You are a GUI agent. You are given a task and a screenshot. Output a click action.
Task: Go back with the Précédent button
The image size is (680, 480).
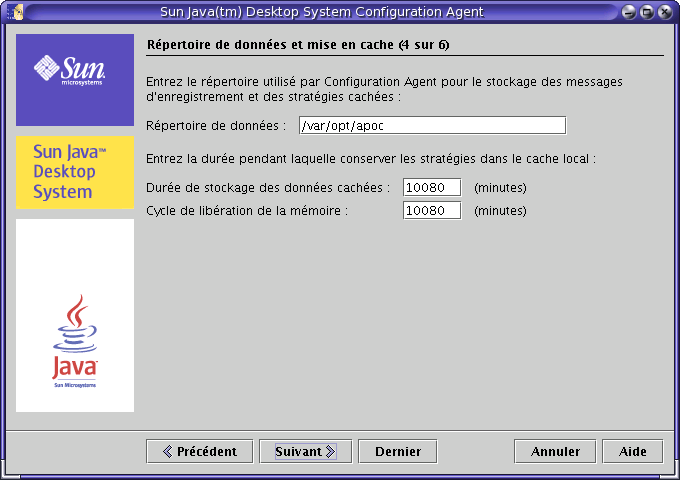click(x=199, y=451)
